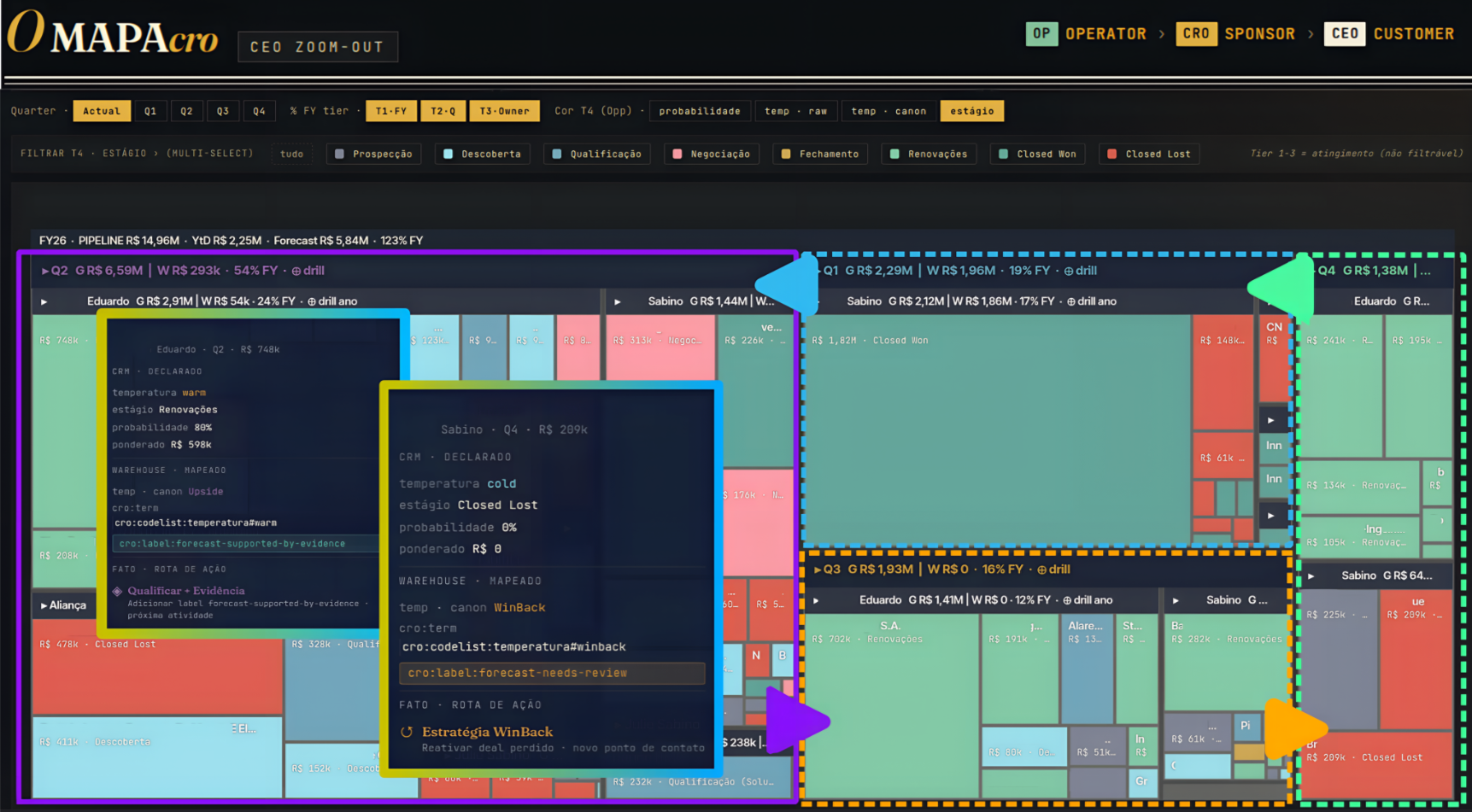Color T4 by temp · raw

pos(795,111)
